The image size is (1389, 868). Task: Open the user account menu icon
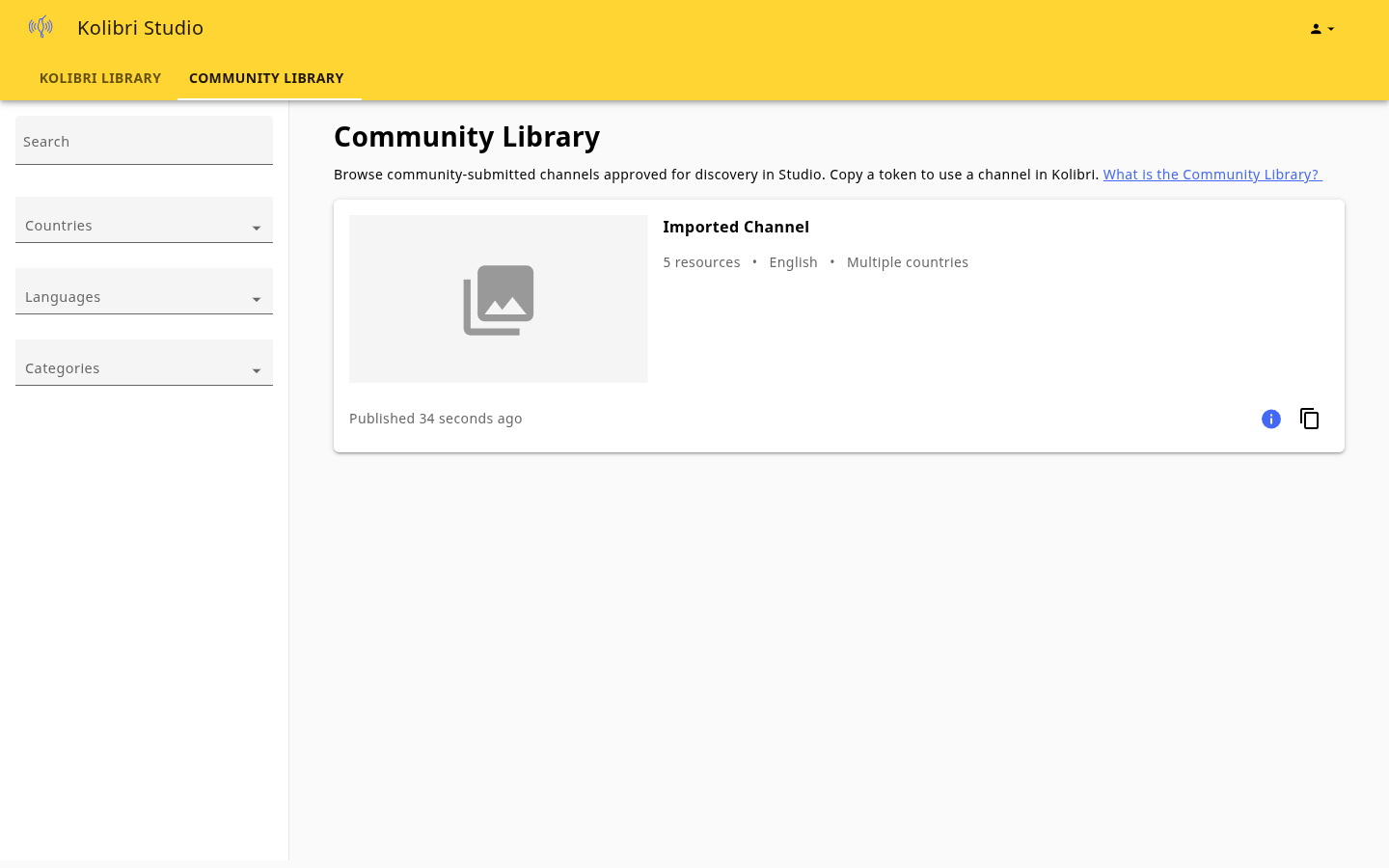(x=1321, y=29)
